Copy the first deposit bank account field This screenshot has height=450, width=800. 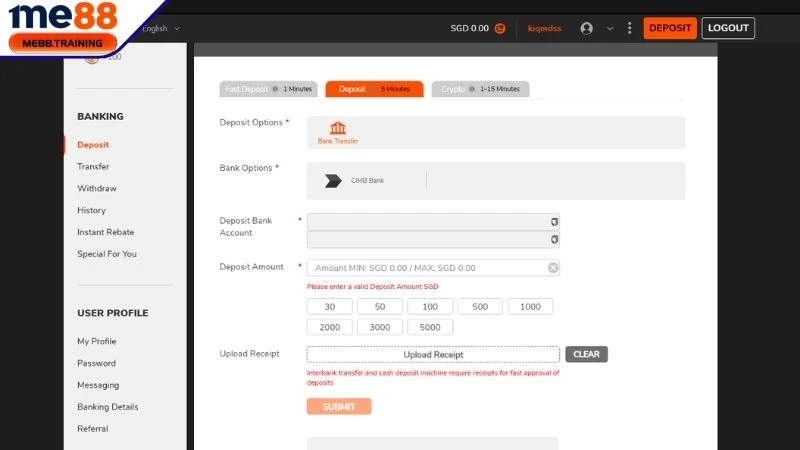553,222
